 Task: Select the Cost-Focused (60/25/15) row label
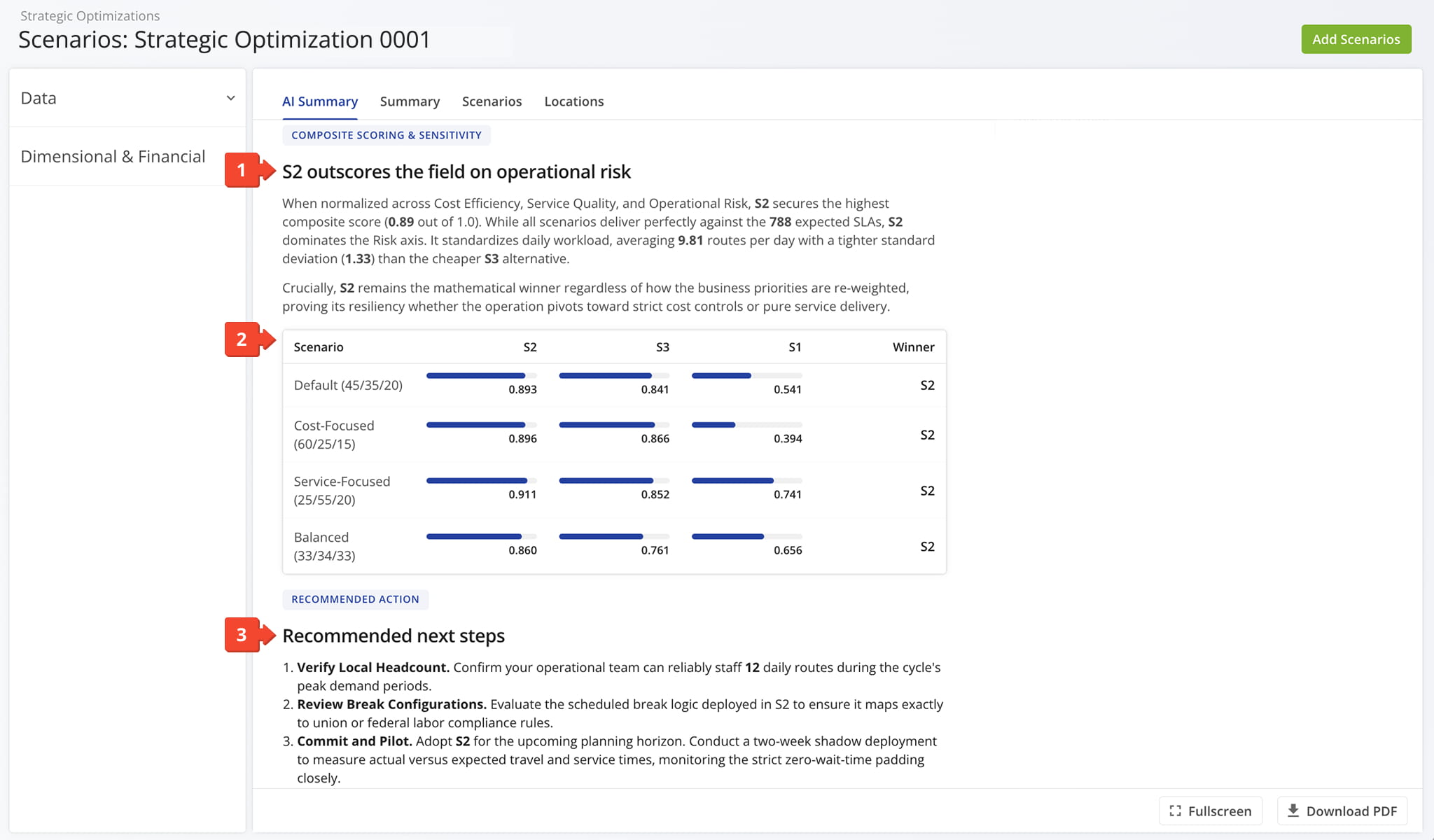tap(334, 435)
